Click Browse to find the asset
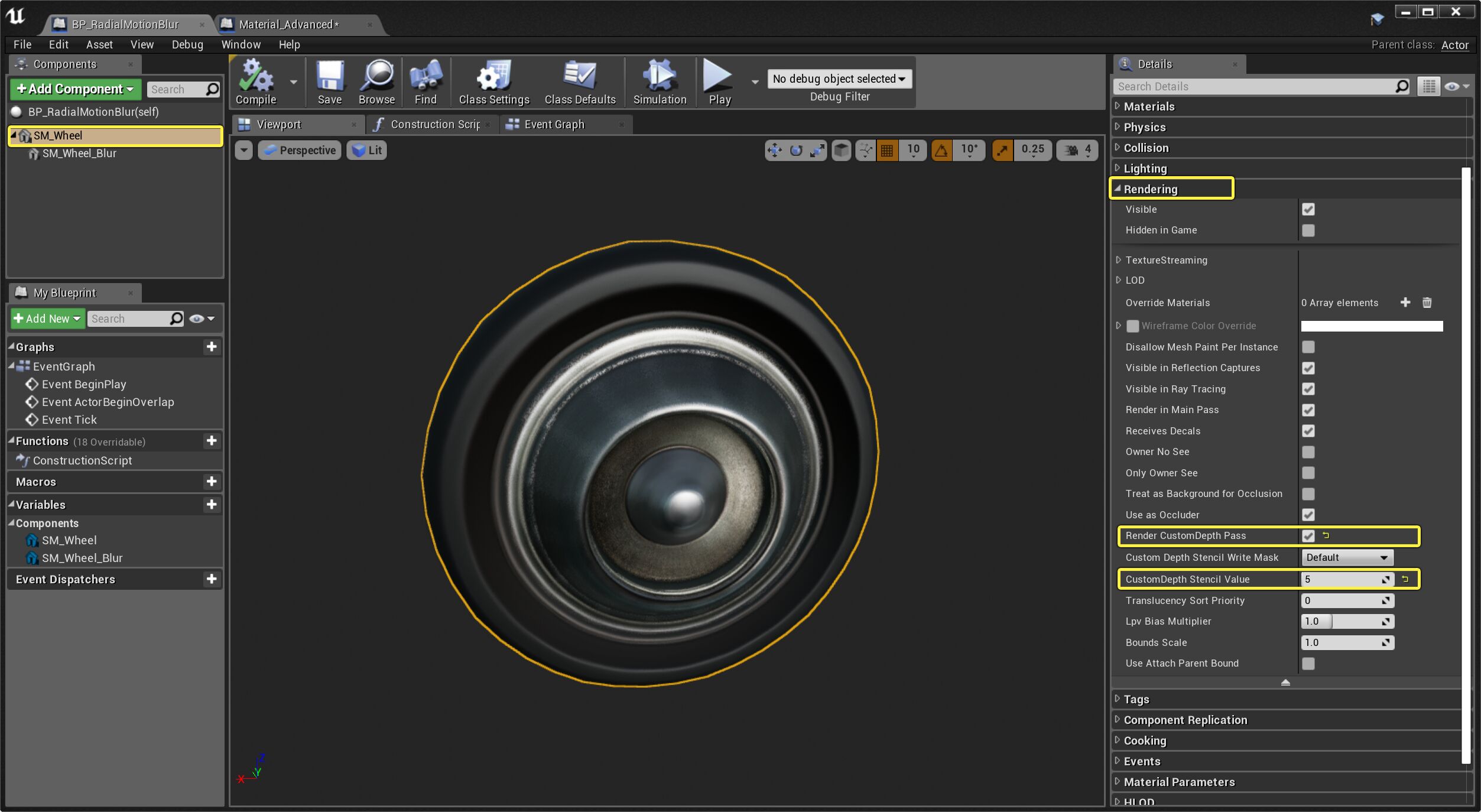 pos(376,76)
